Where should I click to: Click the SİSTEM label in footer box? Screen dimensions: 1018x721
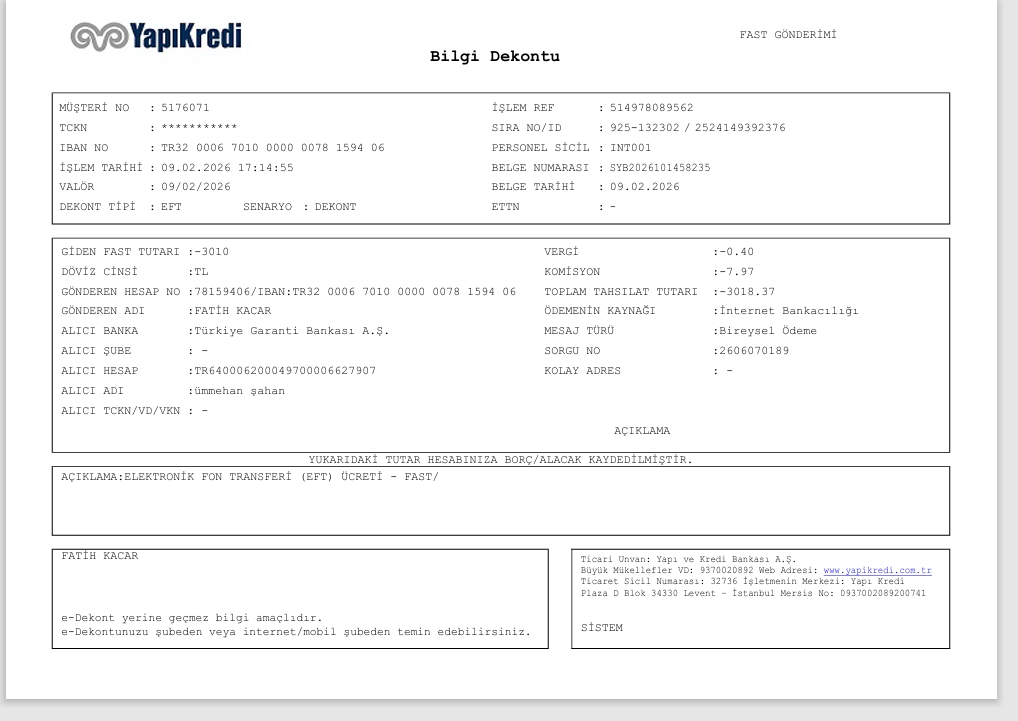coord(602,628)
